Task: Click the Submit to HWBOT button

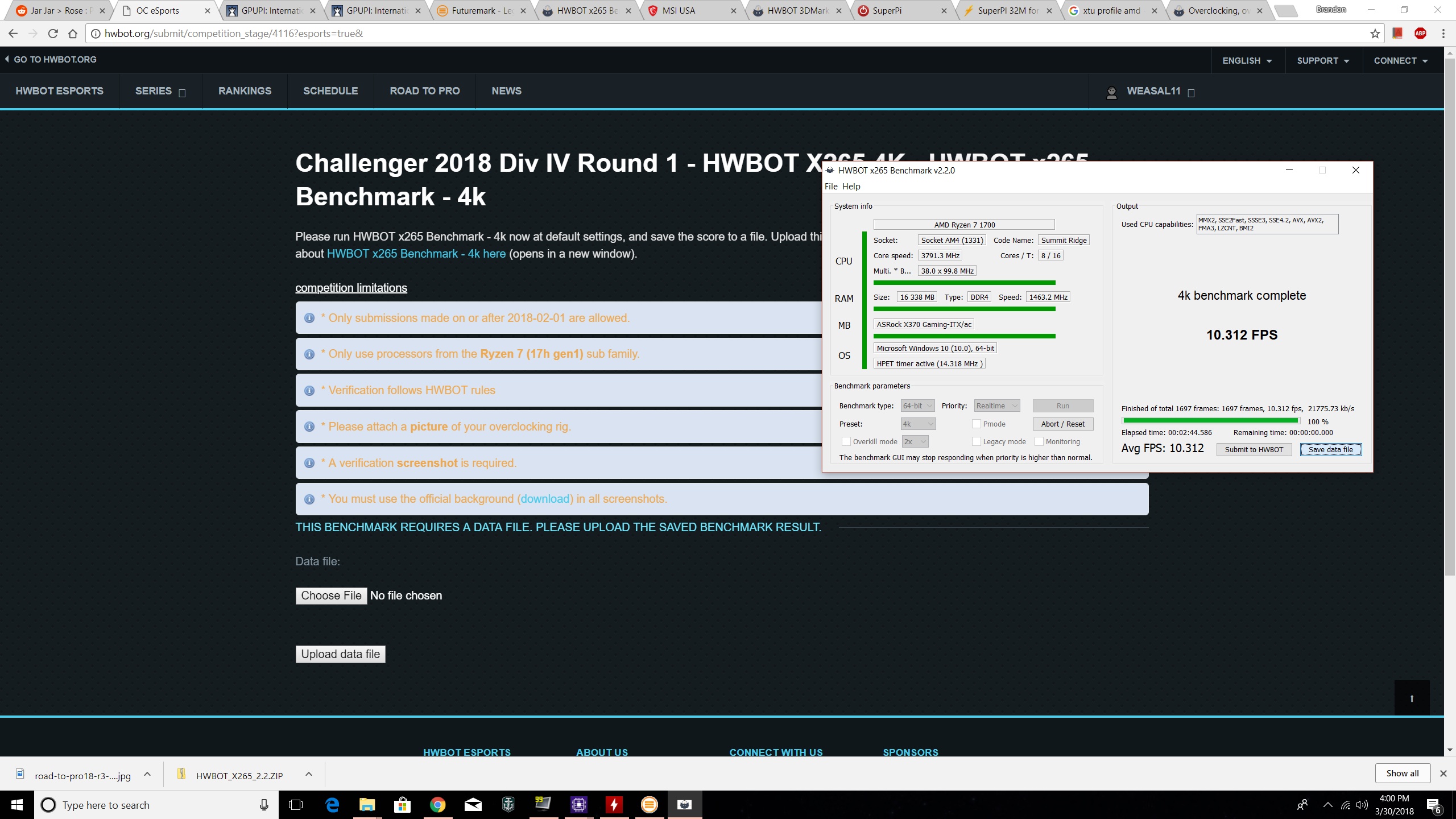Action: pyautogui.click(x=1254, y=450)
